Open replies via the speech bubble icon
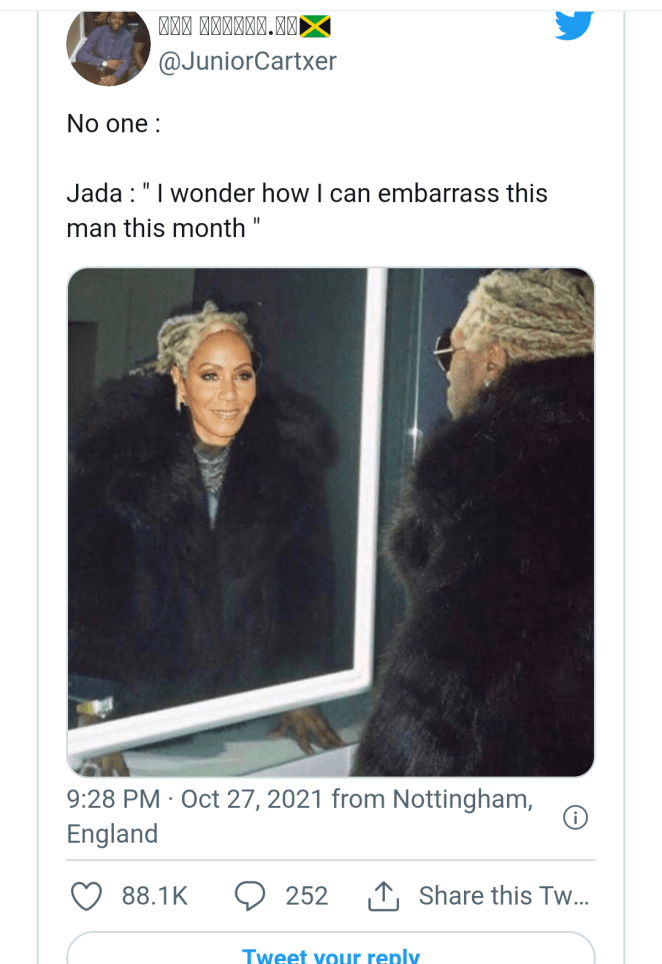Image resolution: width=662 pixels, height=964 pixels. [x=250, y=896]
